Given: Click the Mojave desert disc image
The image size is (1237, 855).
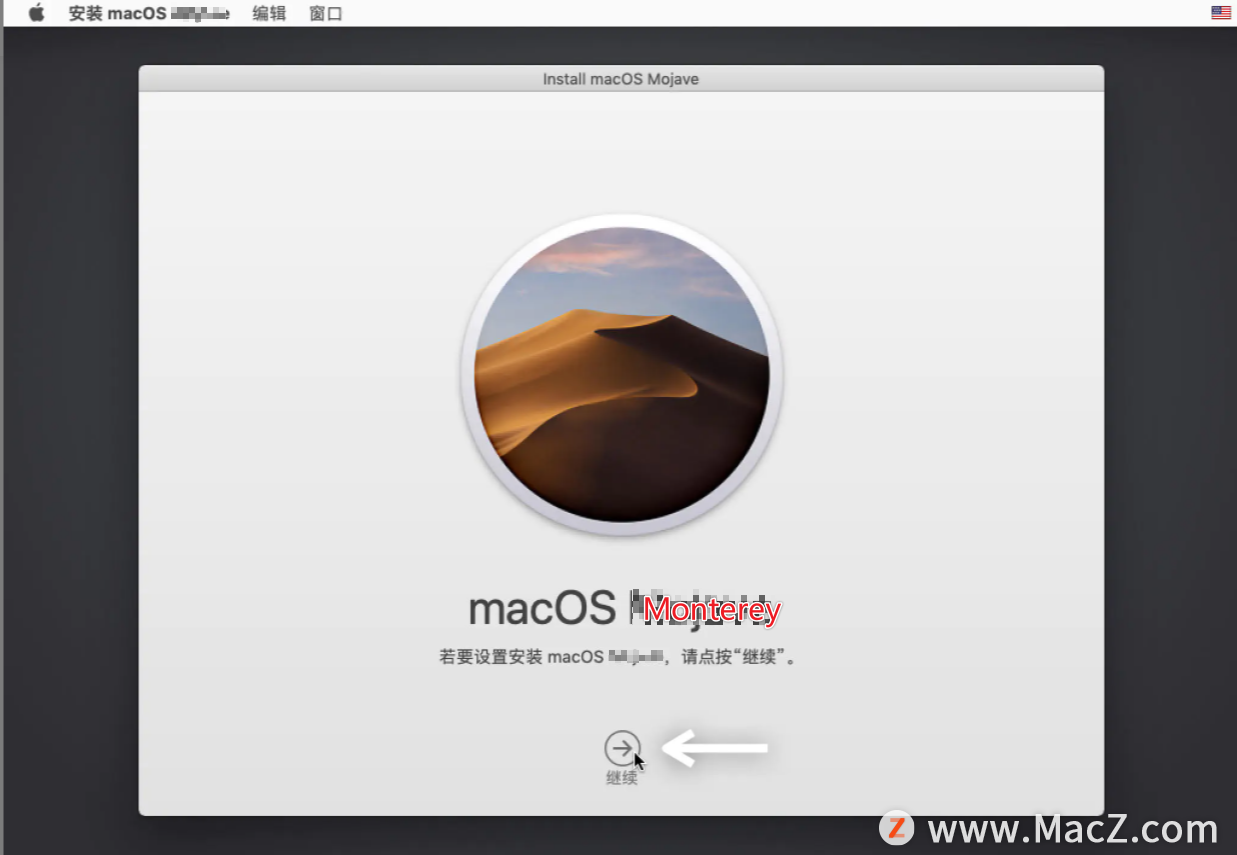Looking at the screenshot, I should [x=622, y=375].
